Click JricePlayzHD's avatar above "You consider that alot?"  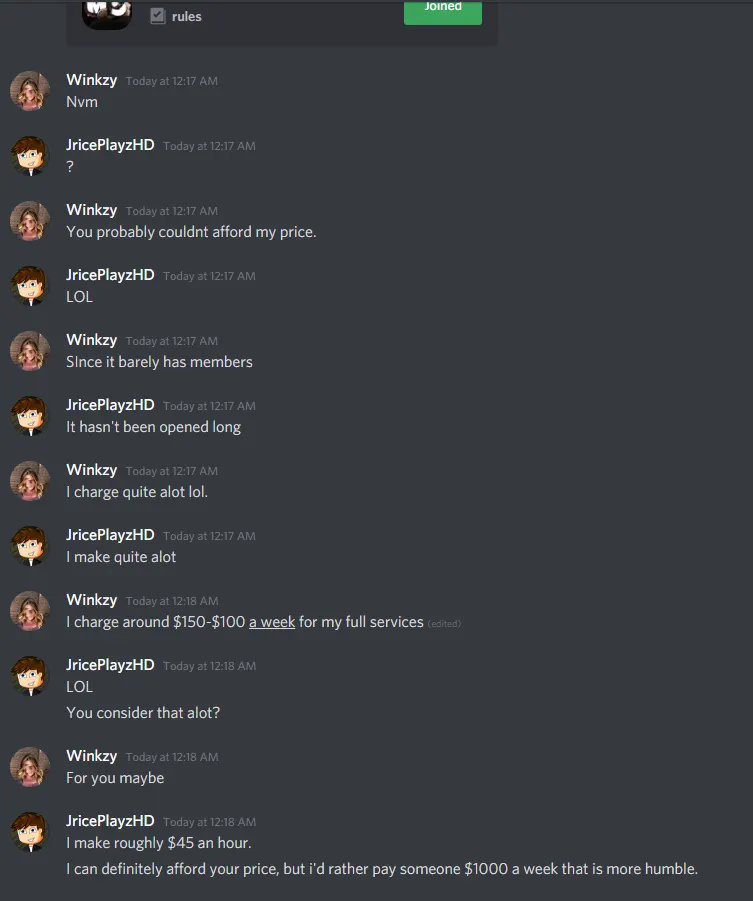coord(30,675)
